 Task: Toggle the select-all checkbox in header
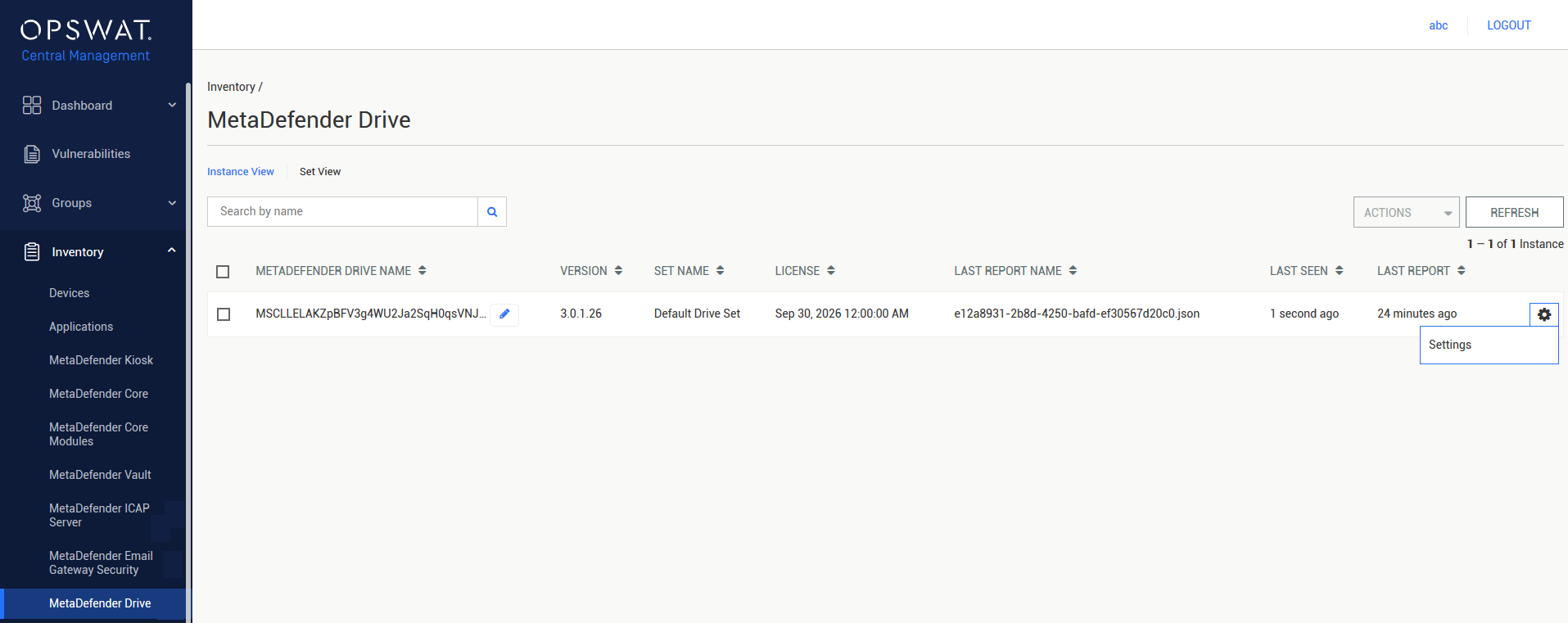pos(223,272)
